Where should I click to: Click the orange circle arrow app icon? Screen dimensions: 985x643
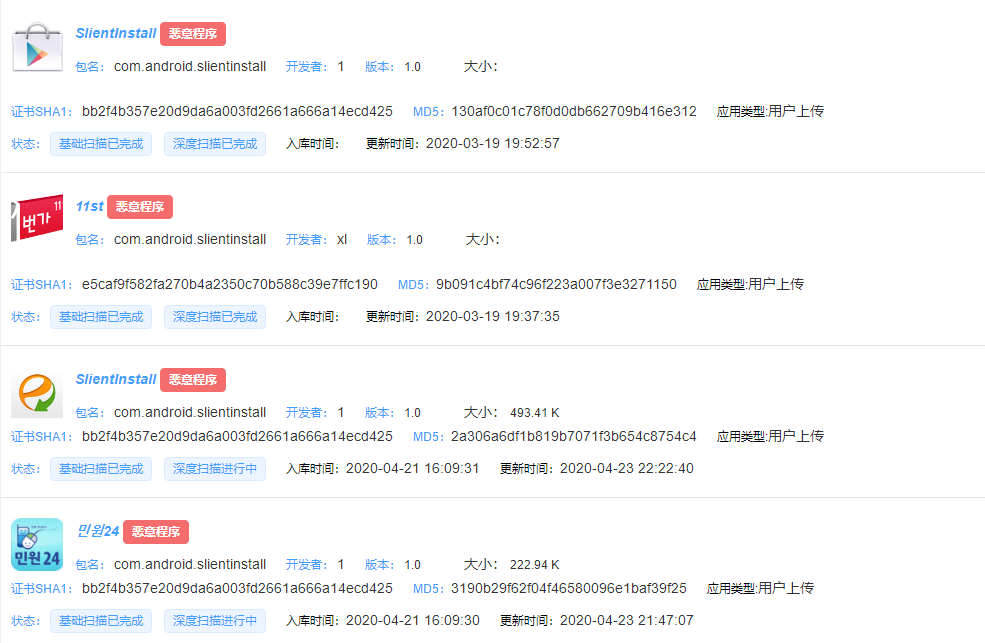click(37, 393)
